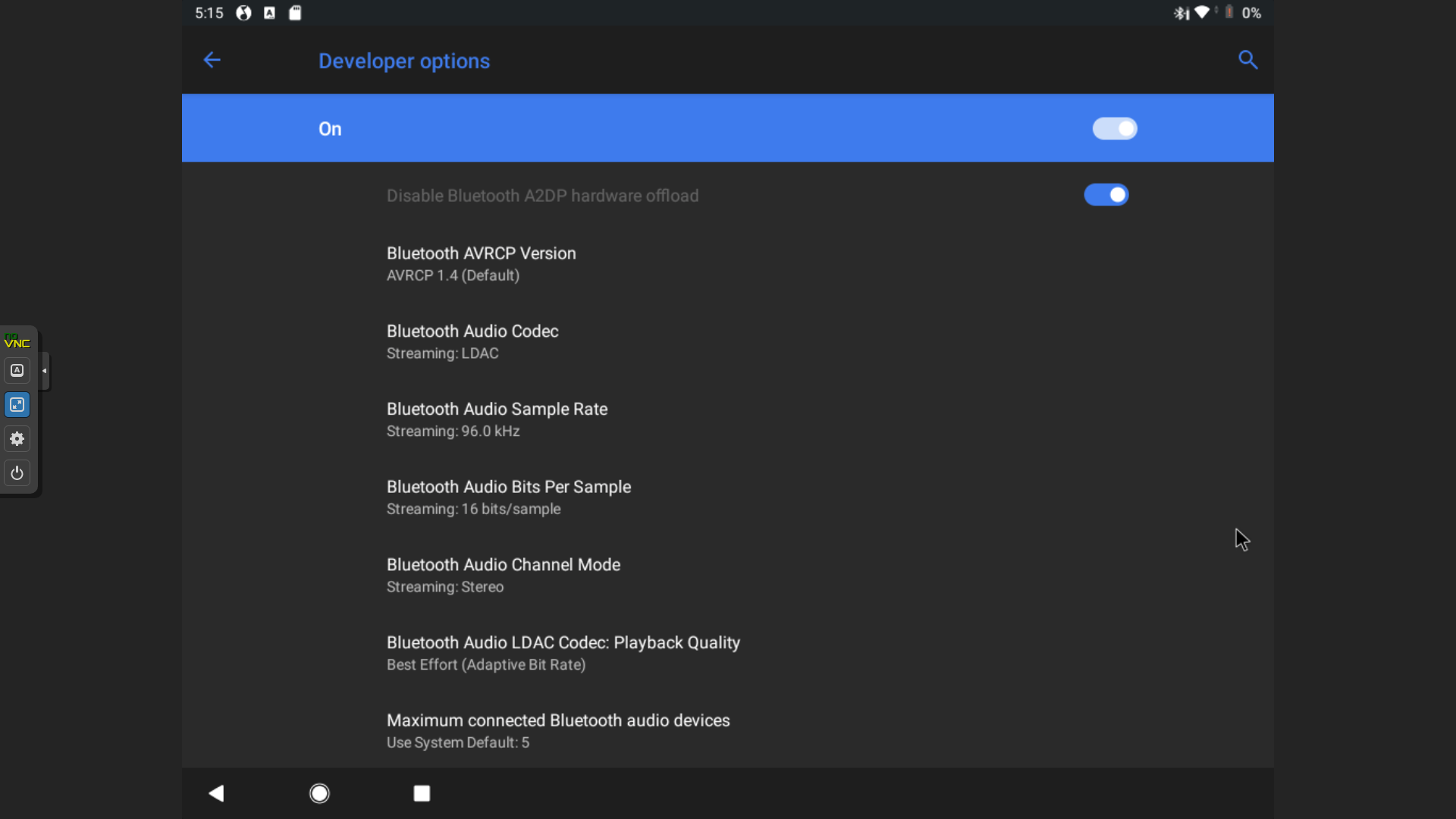Open the VNC settings gear icon

[x=17, y=439]
